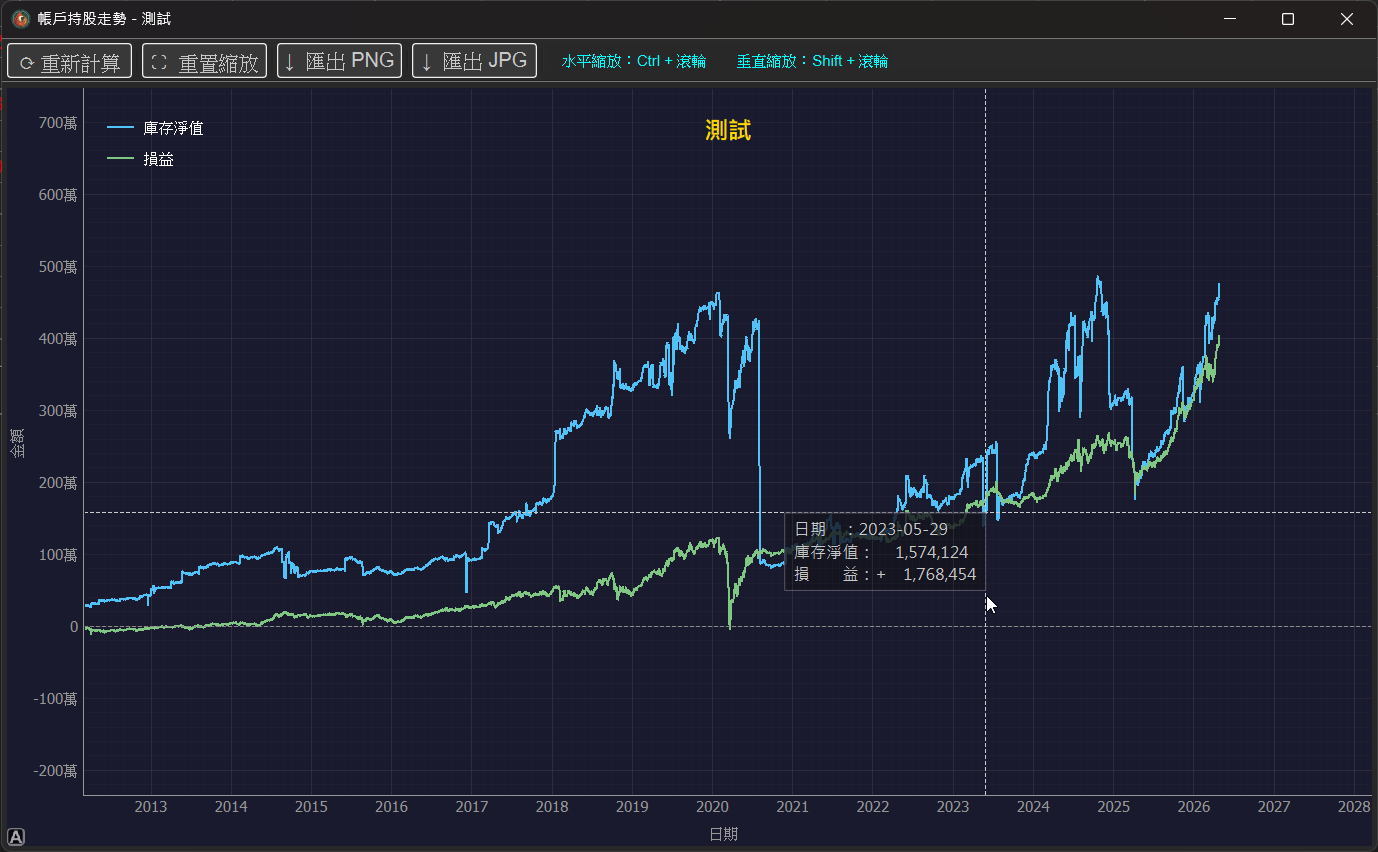This screenshot has height=852, width=1378.
Task: Reset zoom with the 重置縮放 button
Action: point(204,61)
